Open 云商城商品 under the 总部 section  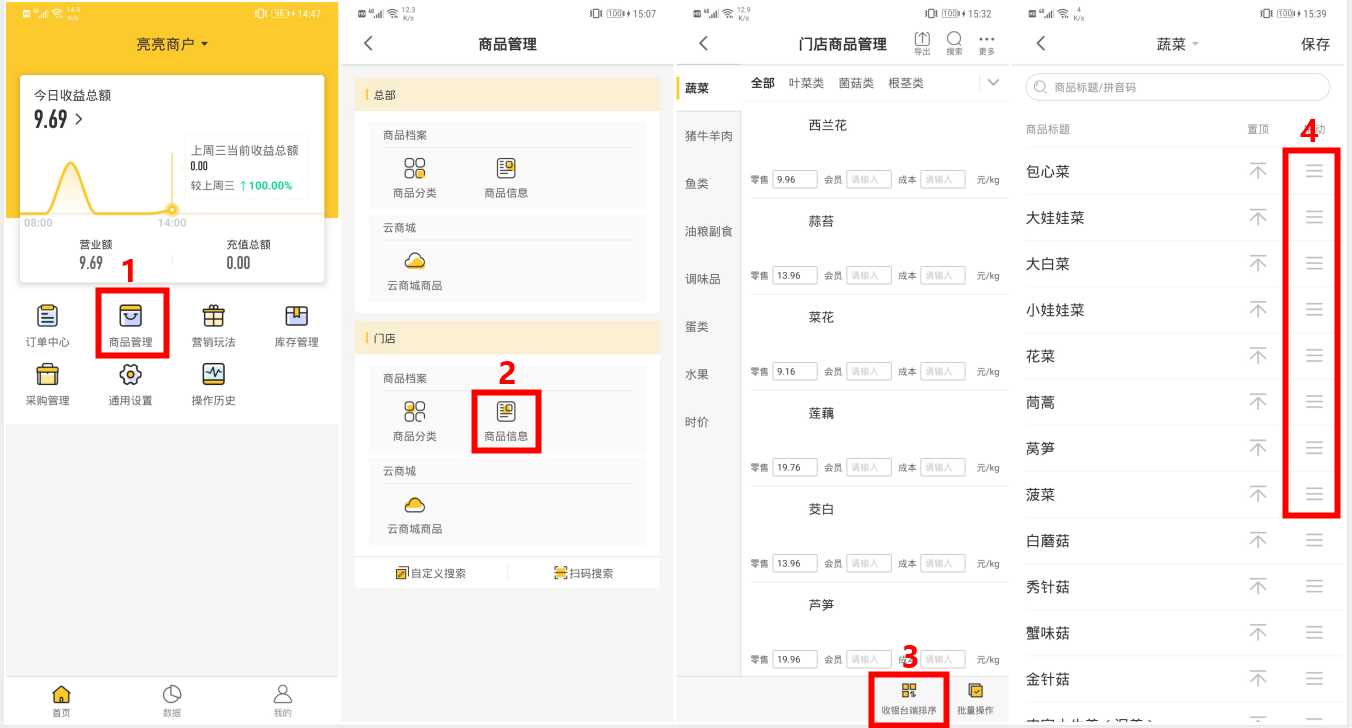415,271
